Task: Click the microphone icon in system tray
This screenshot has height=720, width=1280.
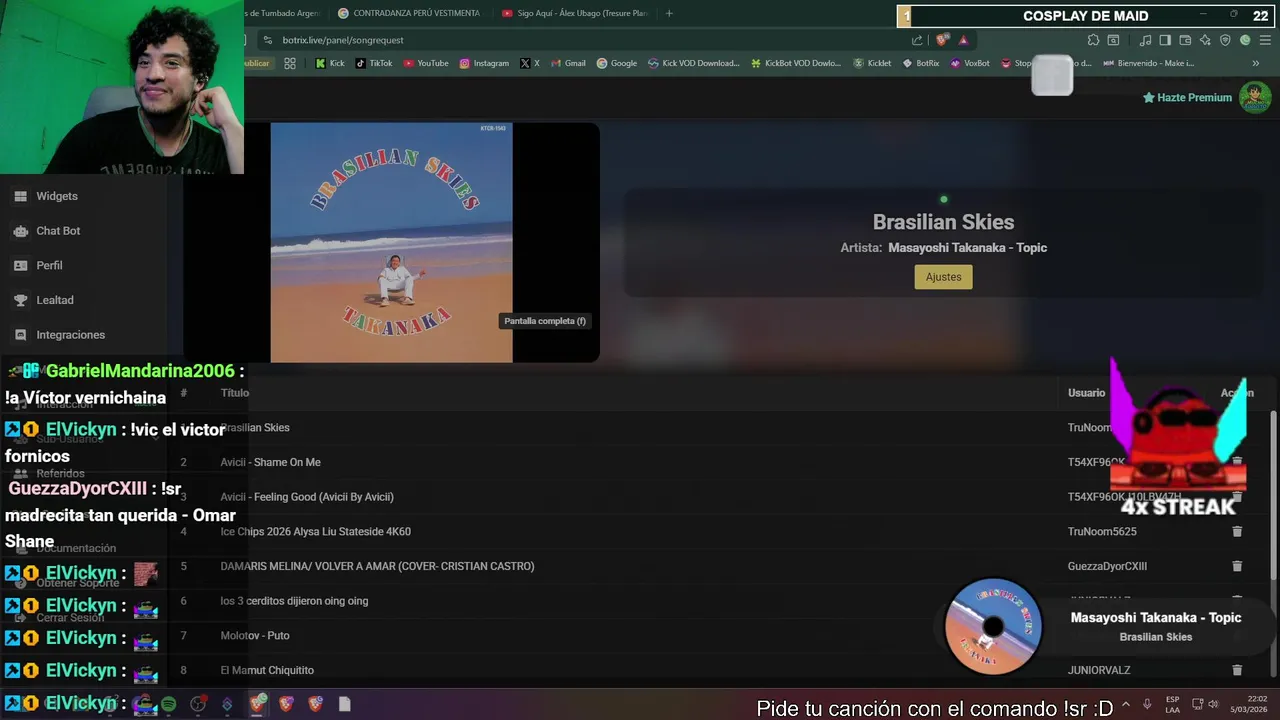Action: pos(1147,704)
